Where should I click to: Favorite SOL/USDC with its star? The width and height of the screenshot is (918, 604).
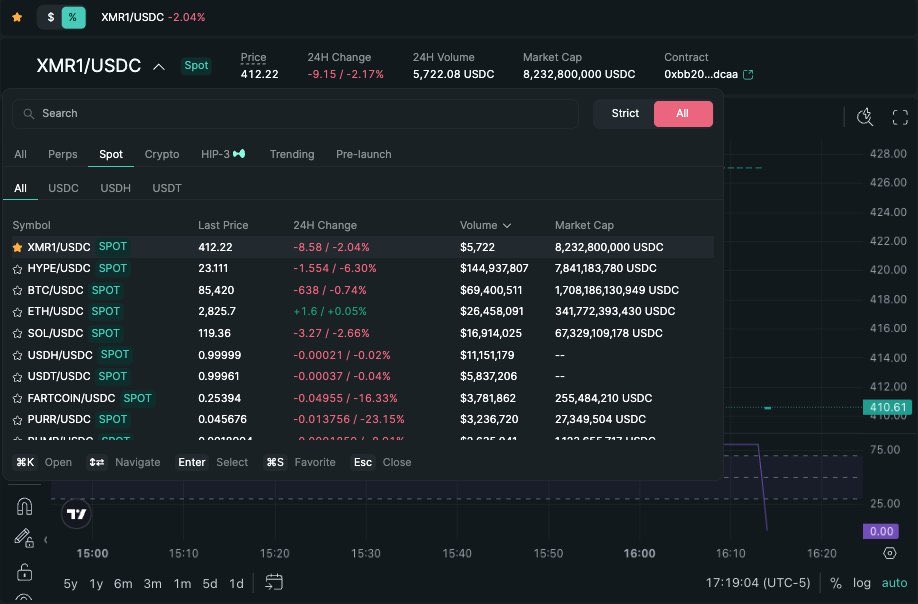[x=18, y=334]
